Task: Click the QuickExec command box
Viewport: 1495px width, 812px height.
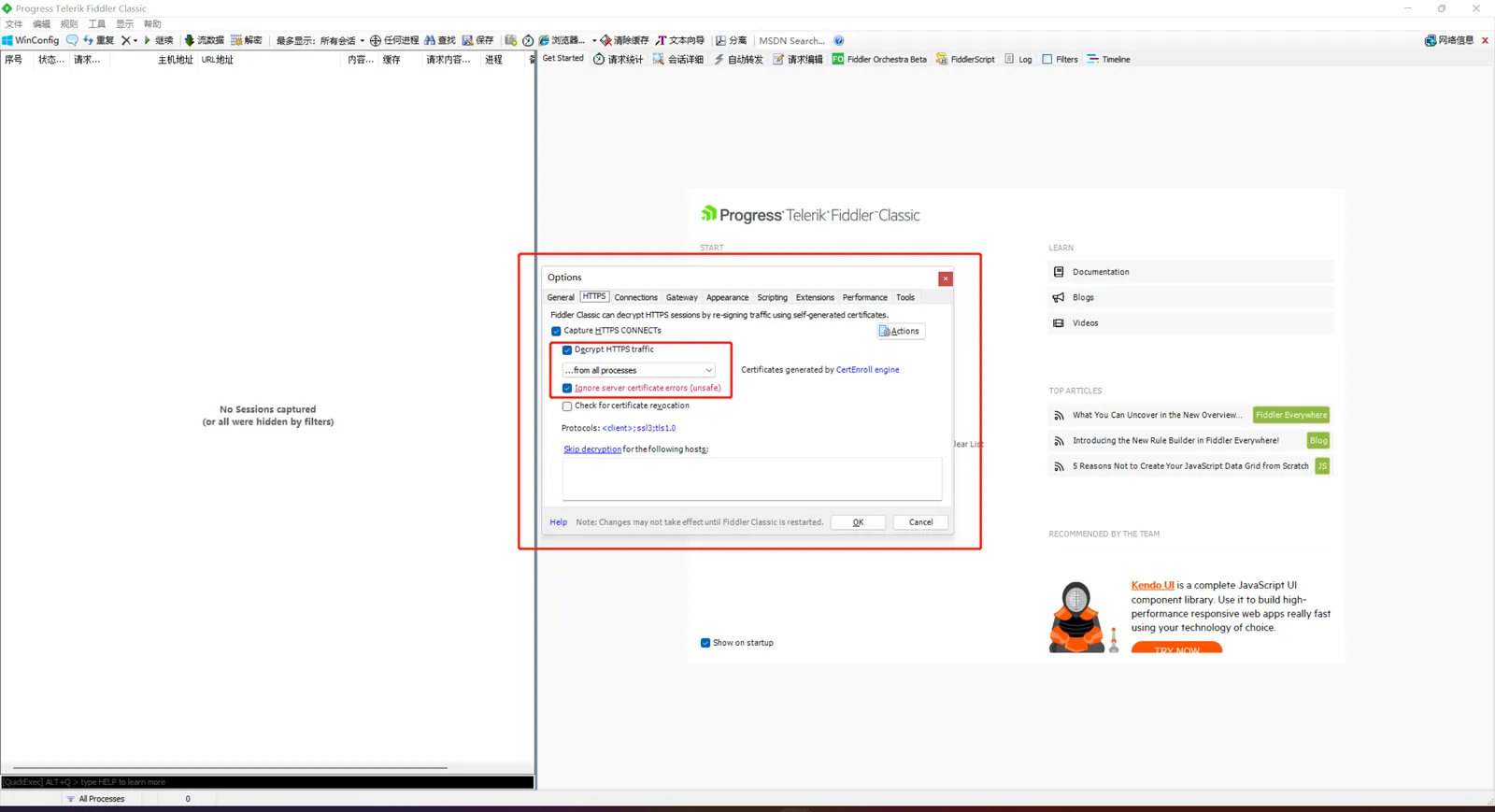Action: pyautogui.click(x=267, y=782)
